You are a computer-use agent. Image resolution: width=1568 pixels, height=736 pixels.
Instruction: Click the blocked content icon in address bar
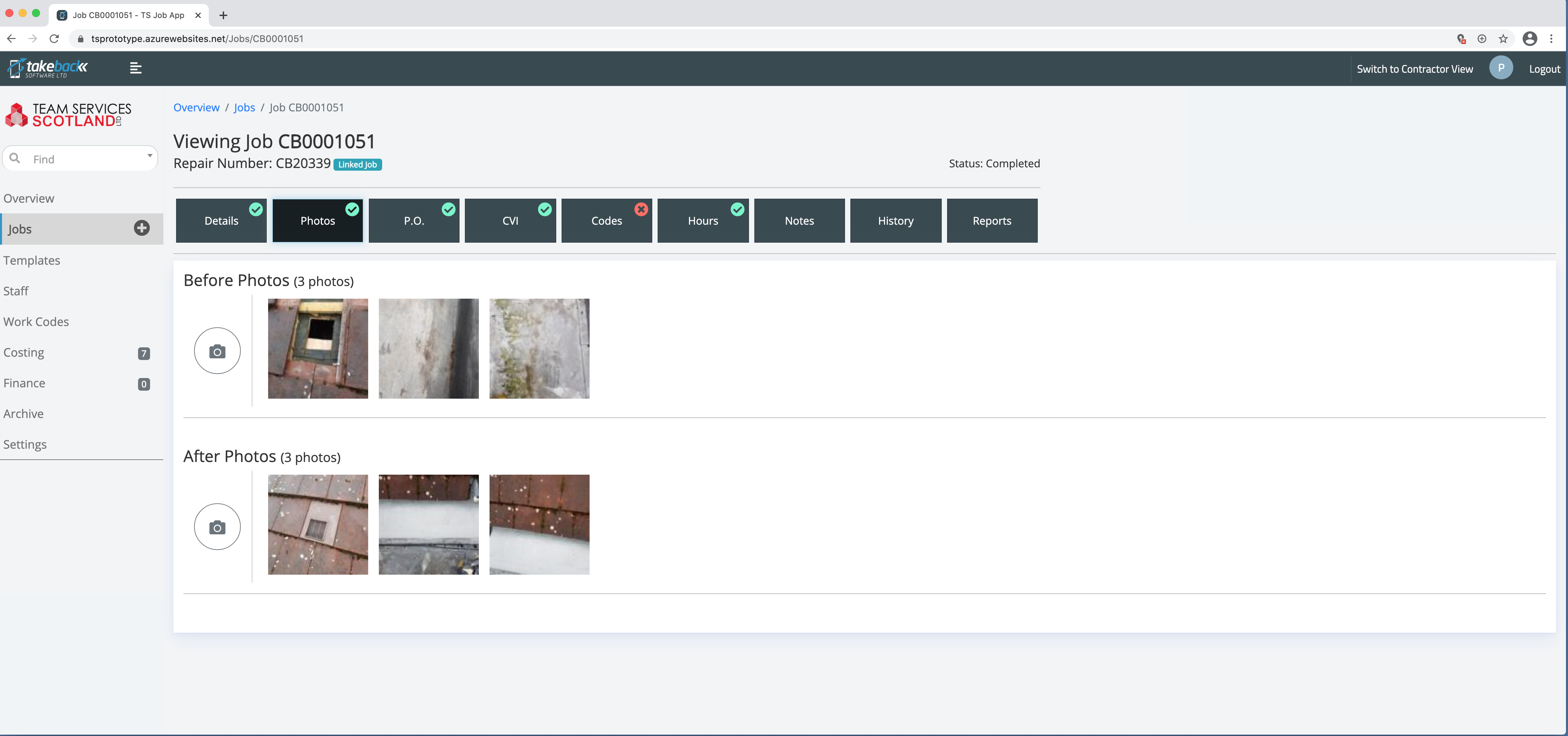[1461, 38]
